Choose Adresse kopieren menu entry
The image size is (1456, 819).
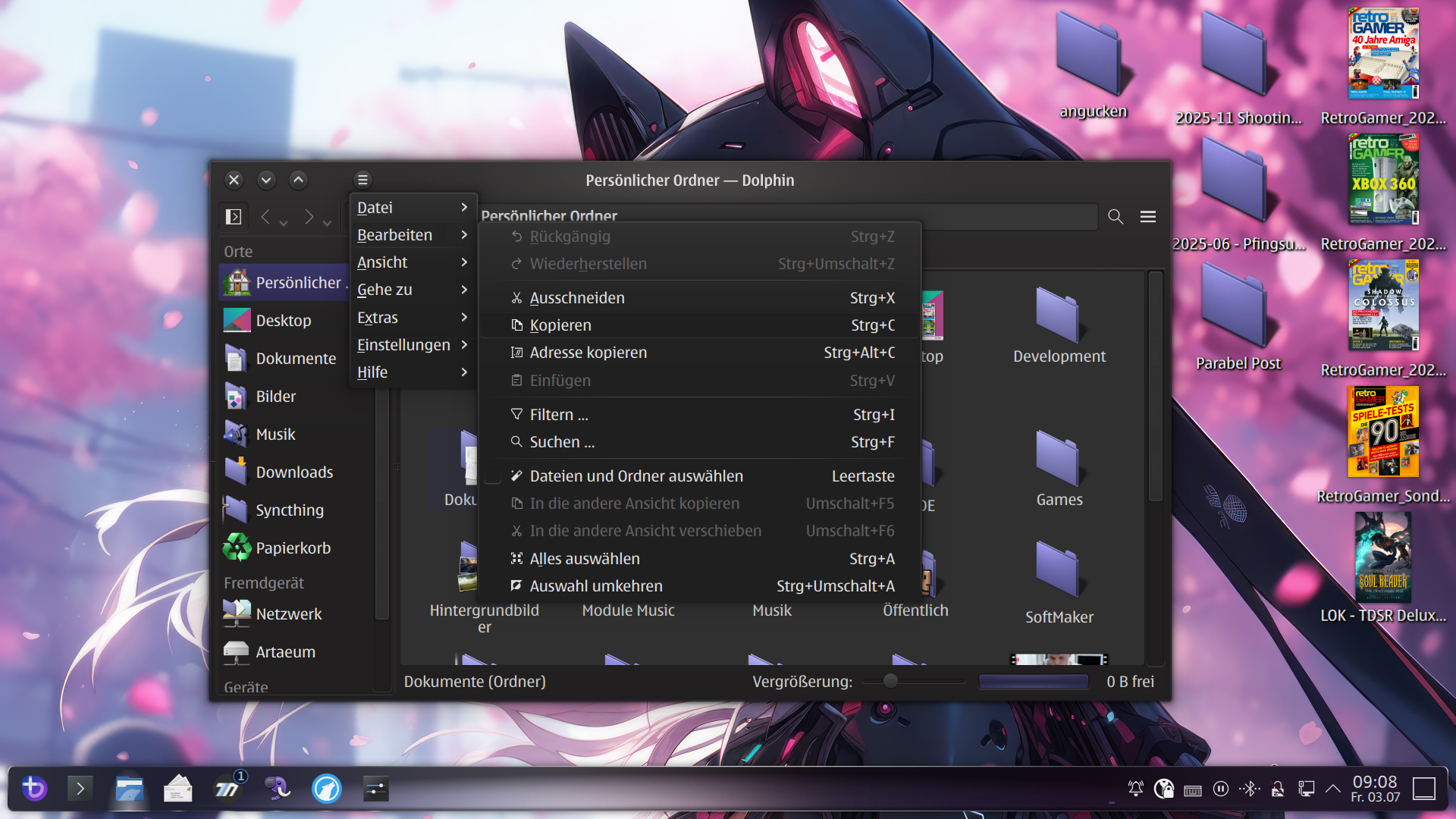tap(700, 353)
